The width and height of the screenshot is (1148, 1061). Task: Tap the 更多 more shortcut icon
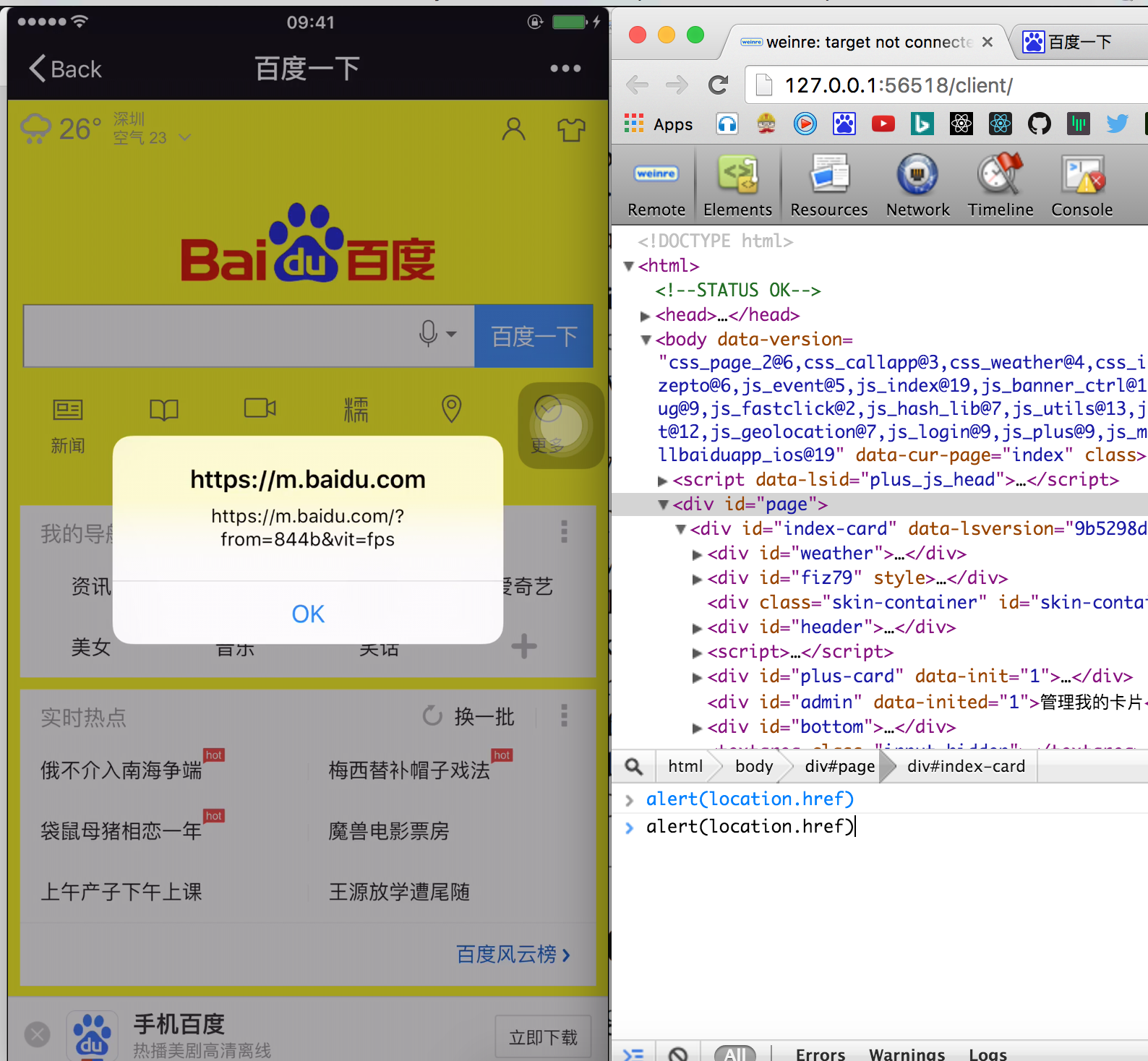point(548,425)
